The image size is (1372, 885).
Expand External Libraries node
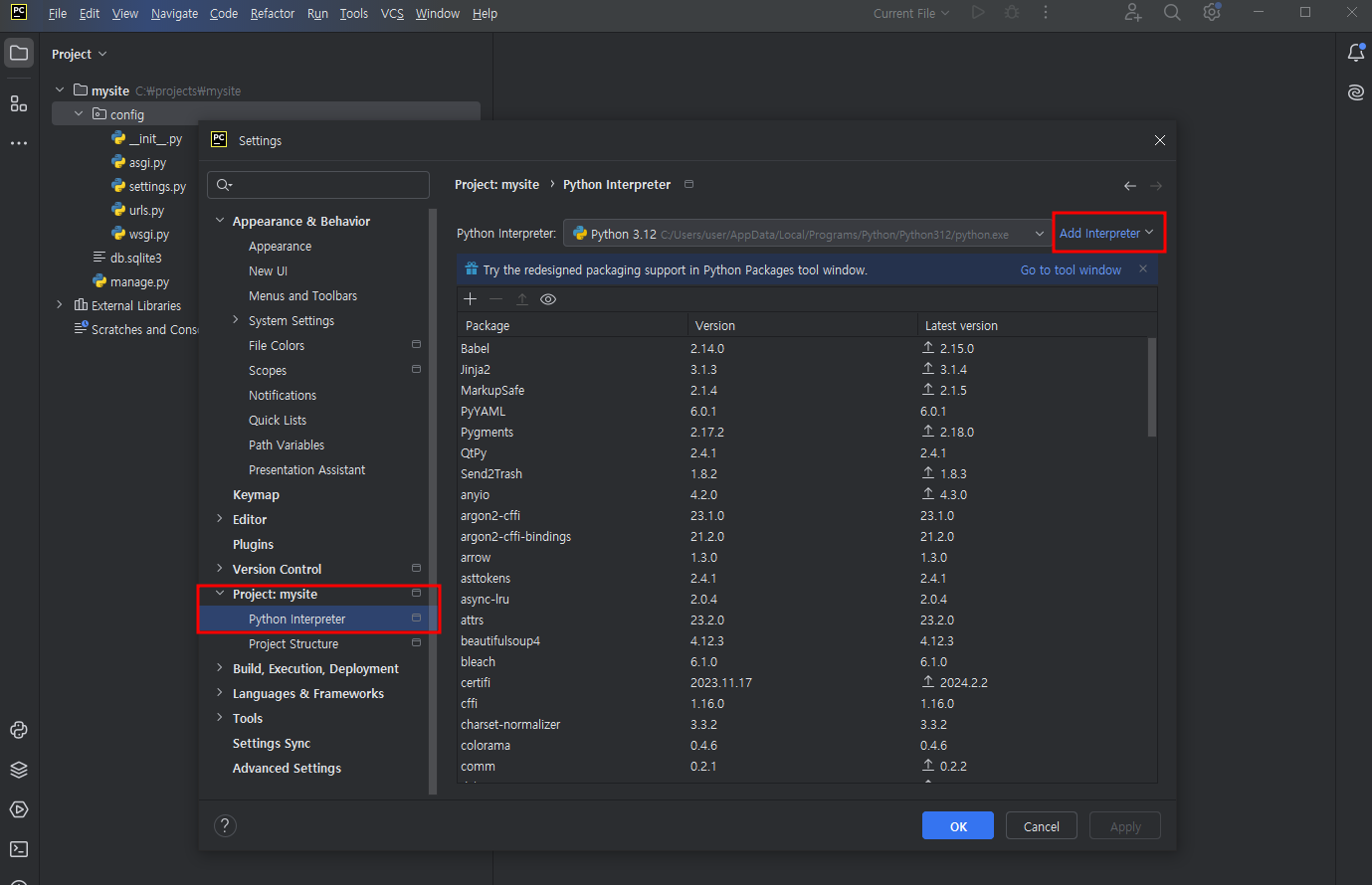point(60,305)
